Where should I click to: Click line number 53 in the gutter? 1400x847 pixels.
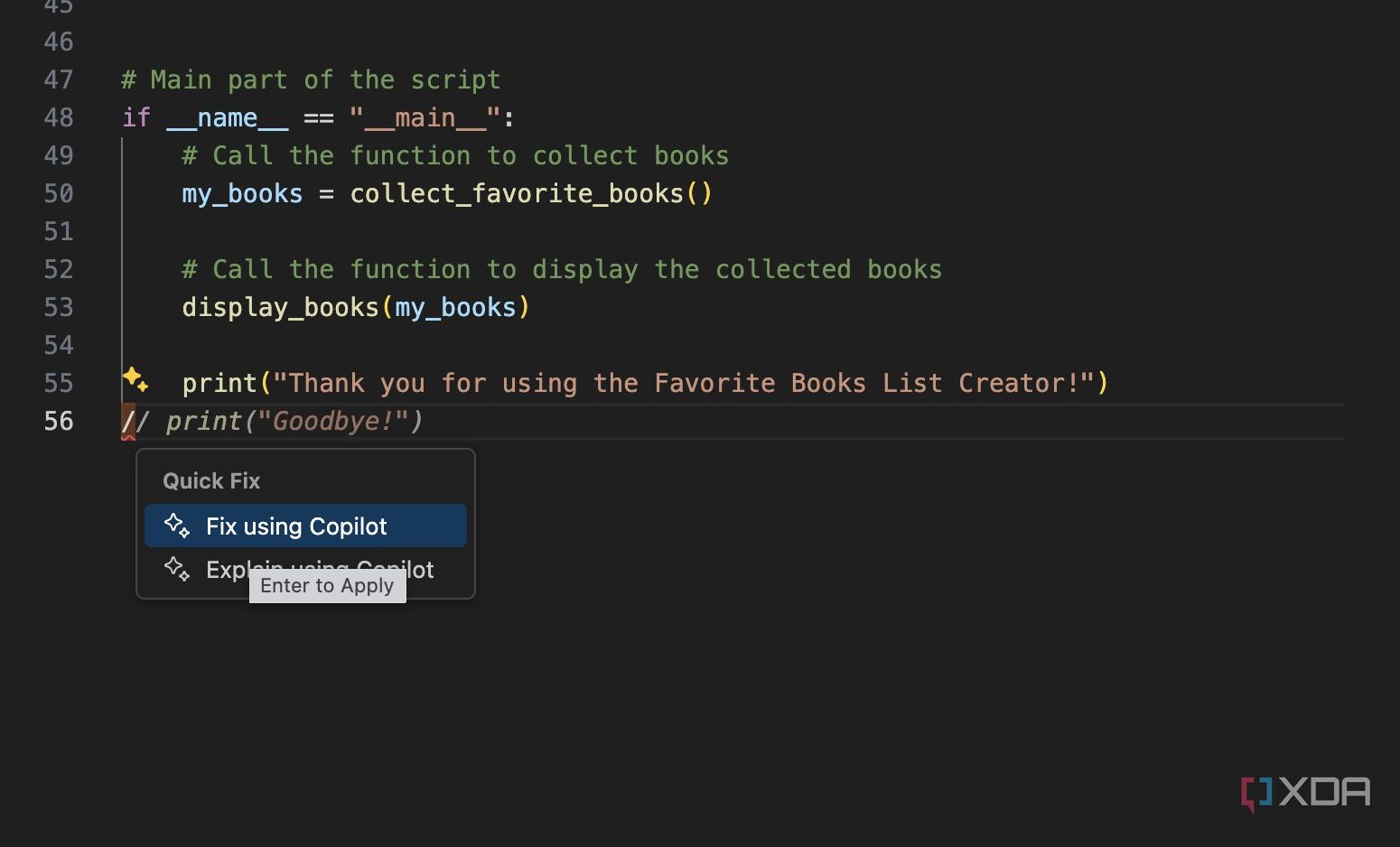tap(59, 307)
